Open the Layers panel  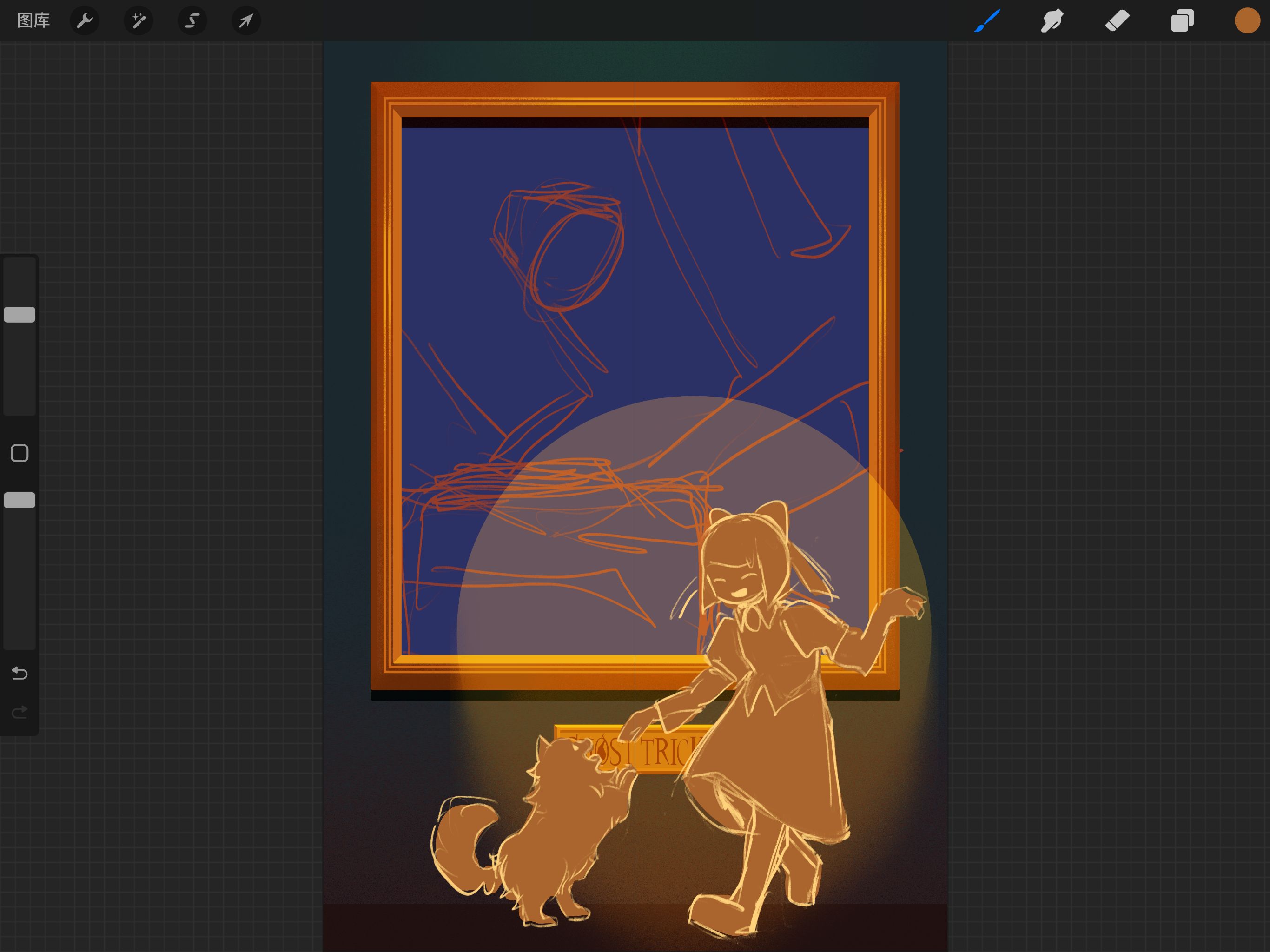[x=1182, y=21]
